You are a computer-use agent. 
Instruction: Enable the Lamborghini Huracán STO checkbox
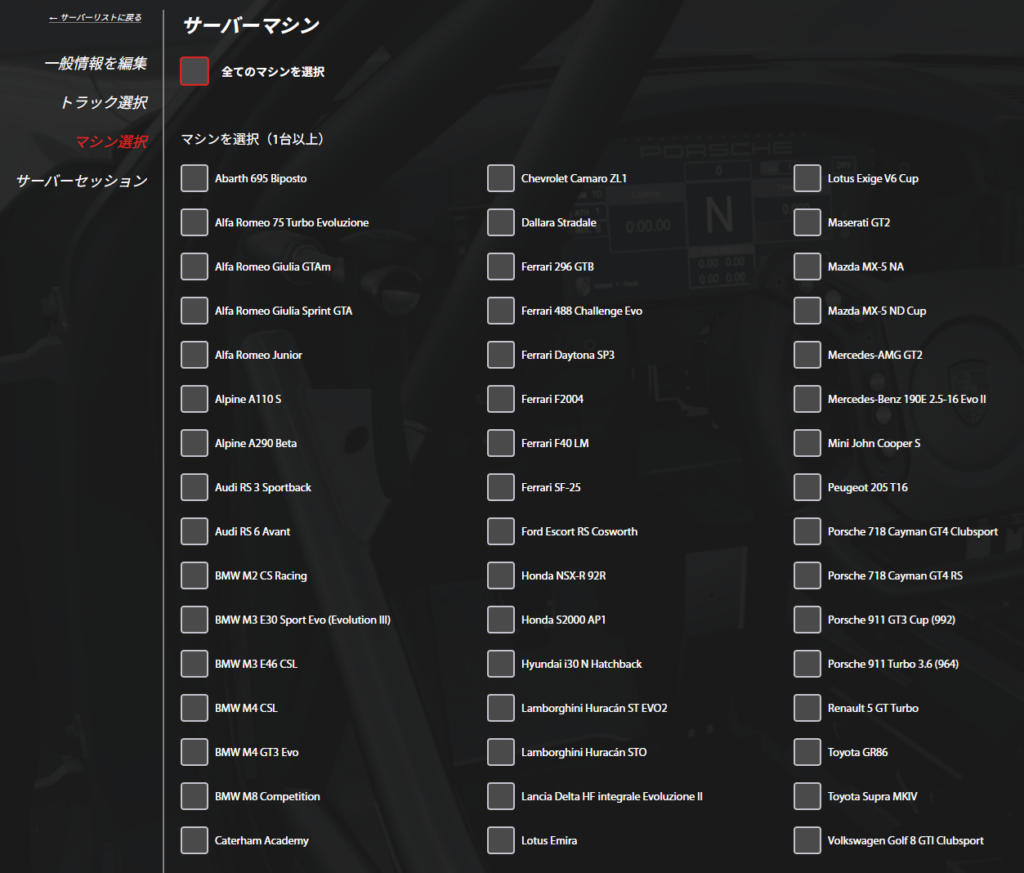pyautogui.click(x=501, y=752)
